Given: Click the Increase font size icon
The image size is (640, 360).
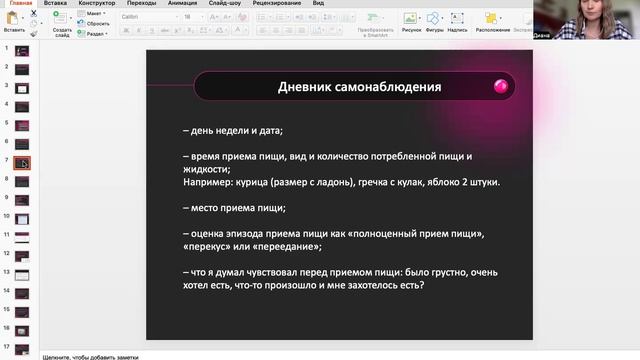Looking at the screenshot, I should click(213, 17).
